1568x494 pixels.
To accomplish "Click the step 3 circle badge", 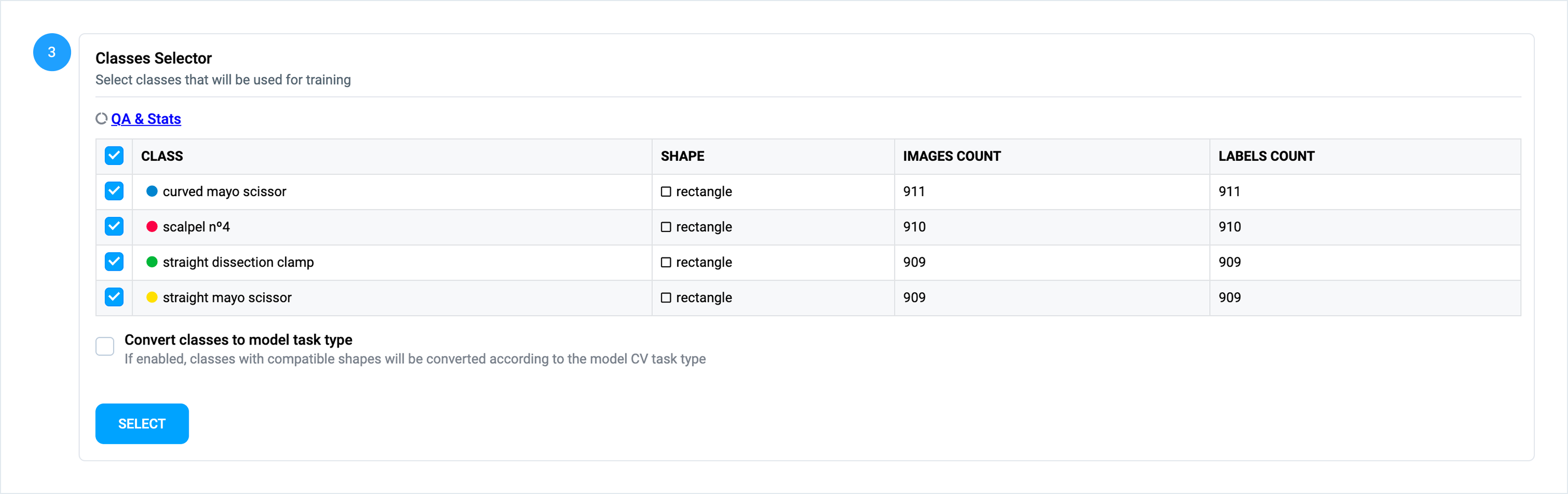I will [x=52, y=52].
